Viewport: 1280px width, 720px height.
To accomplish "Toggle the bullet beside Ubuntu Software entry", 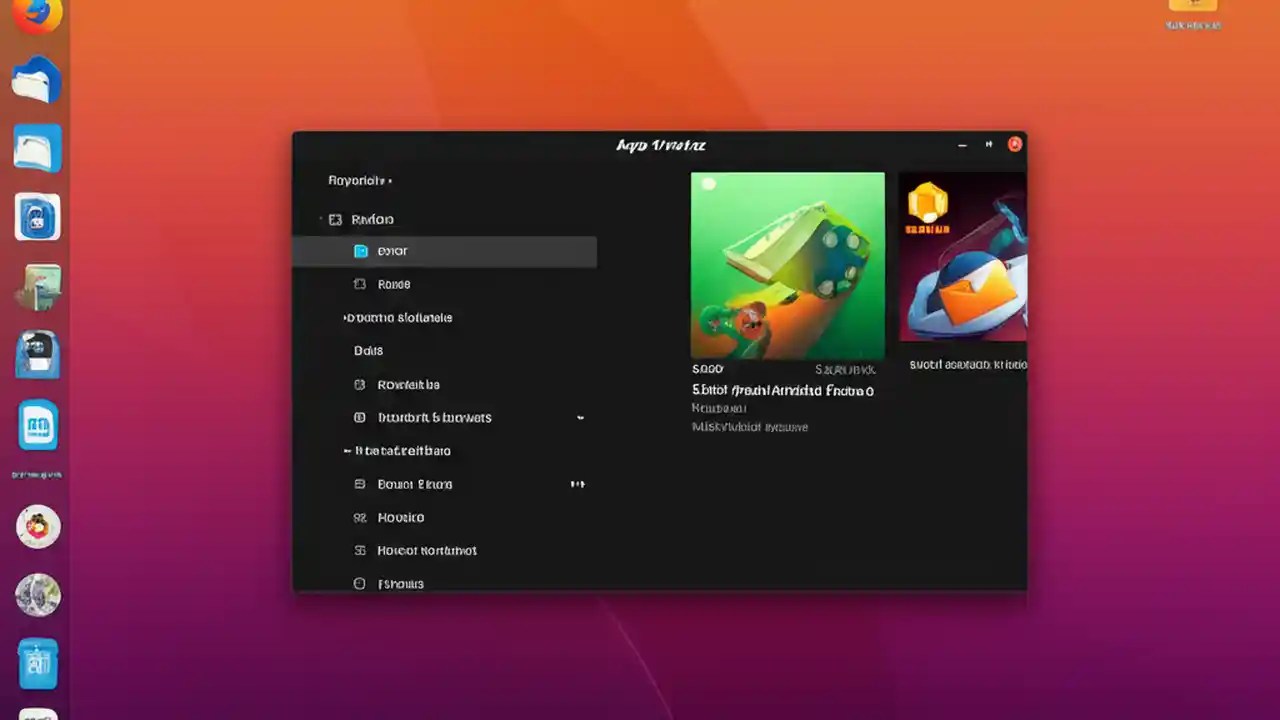I will pyautogui.click(x=344, y=317).
